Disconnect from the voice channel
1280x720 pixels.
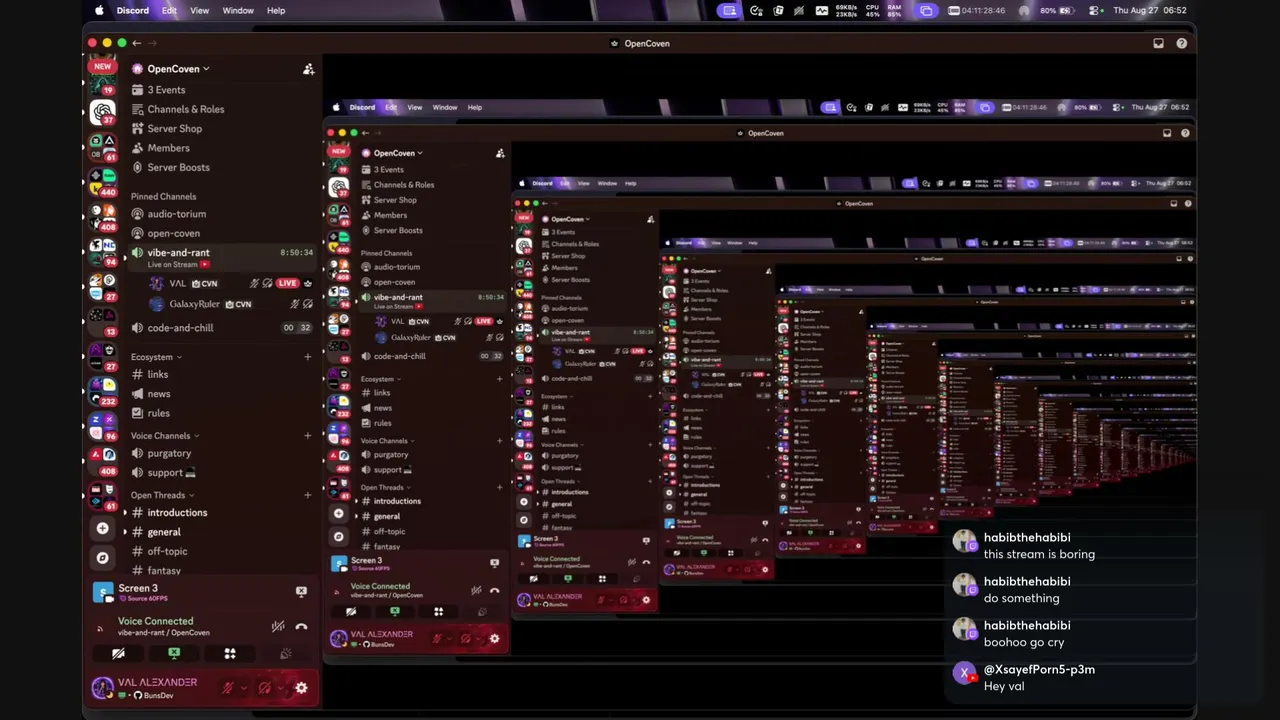point(301,627)
